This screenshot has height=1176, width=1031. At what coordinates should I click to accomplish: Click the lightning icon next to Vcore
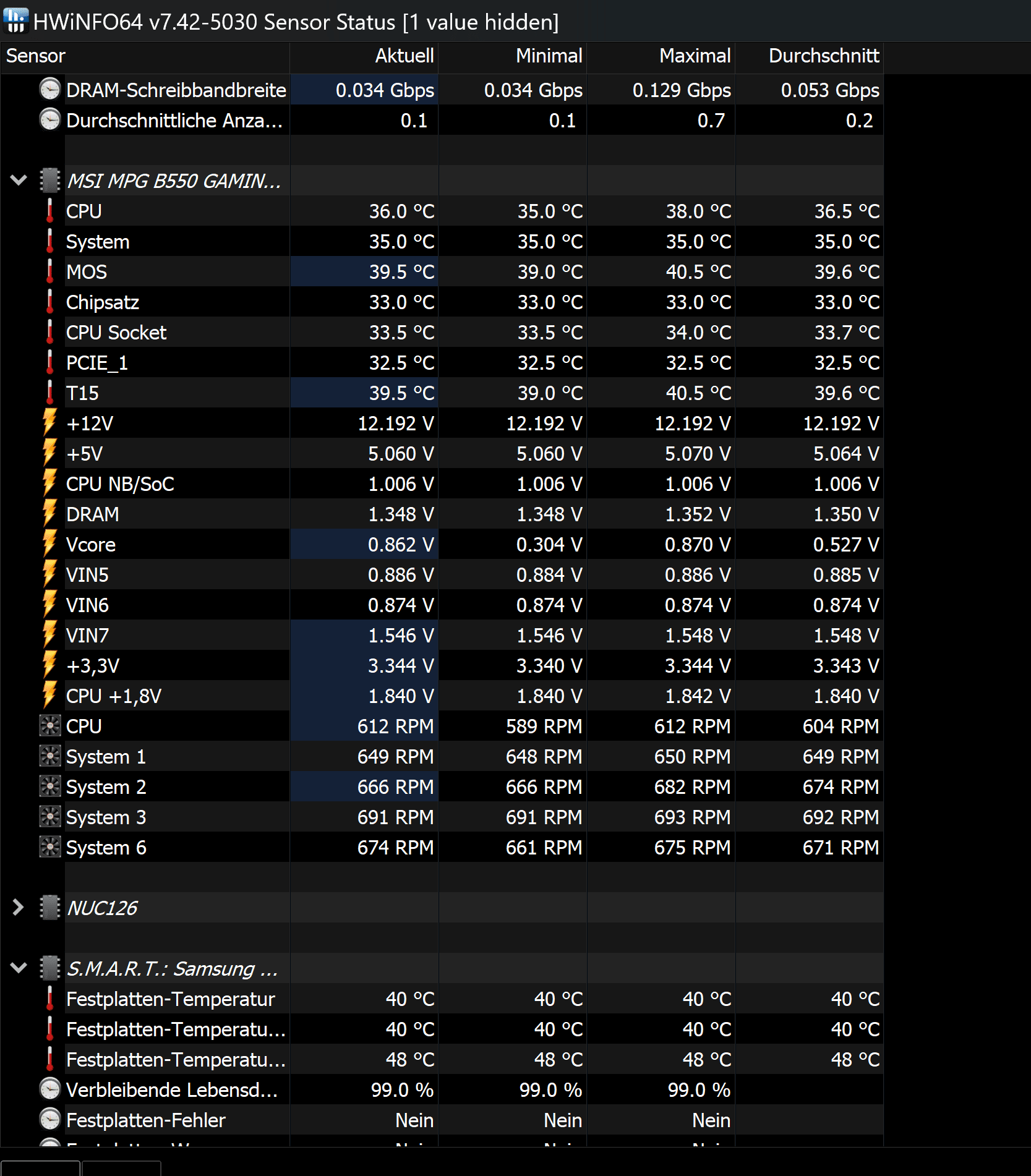tap(49, 544)
